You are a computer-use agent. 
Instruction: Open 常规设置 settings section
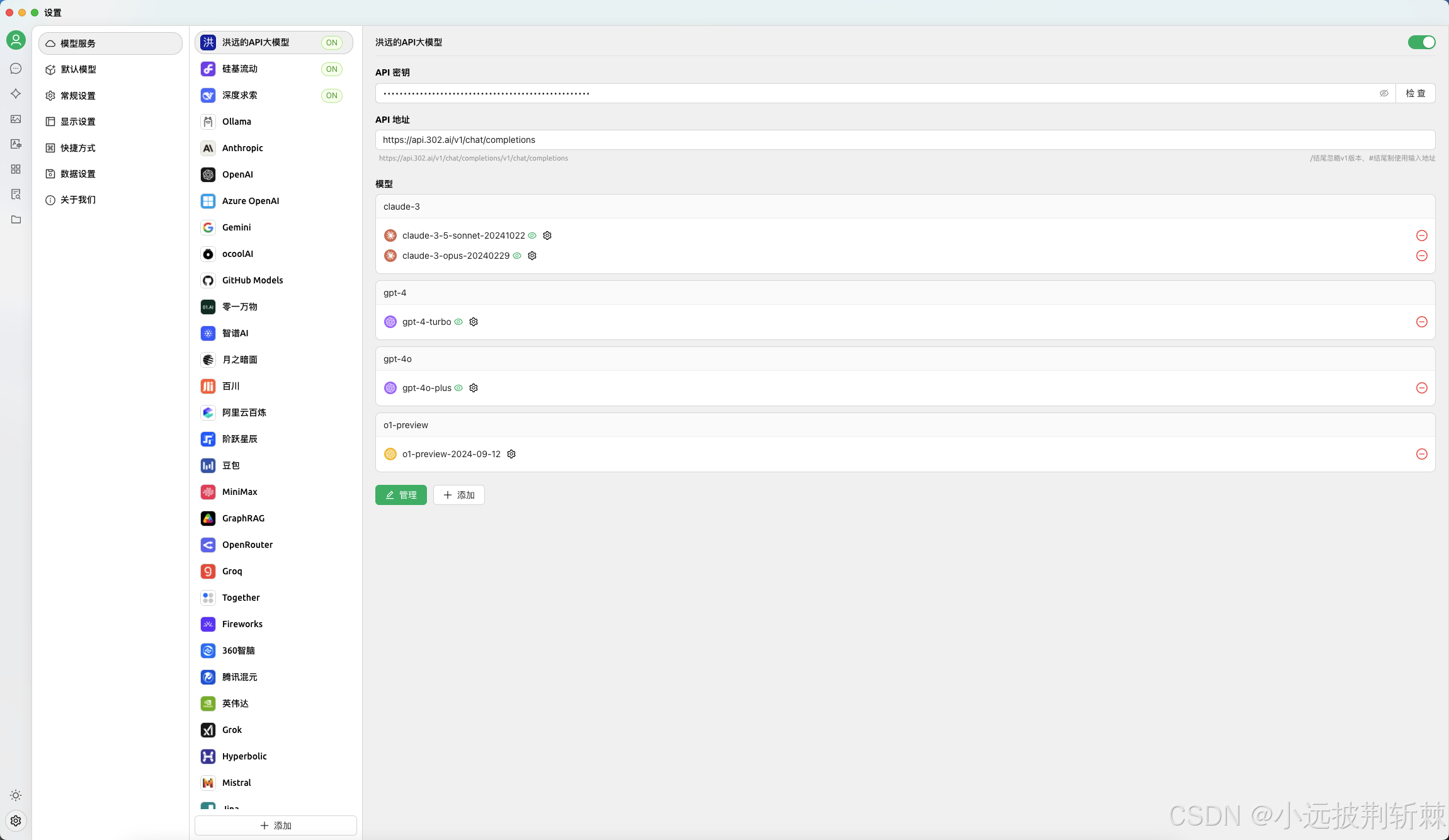pos(110,96)
